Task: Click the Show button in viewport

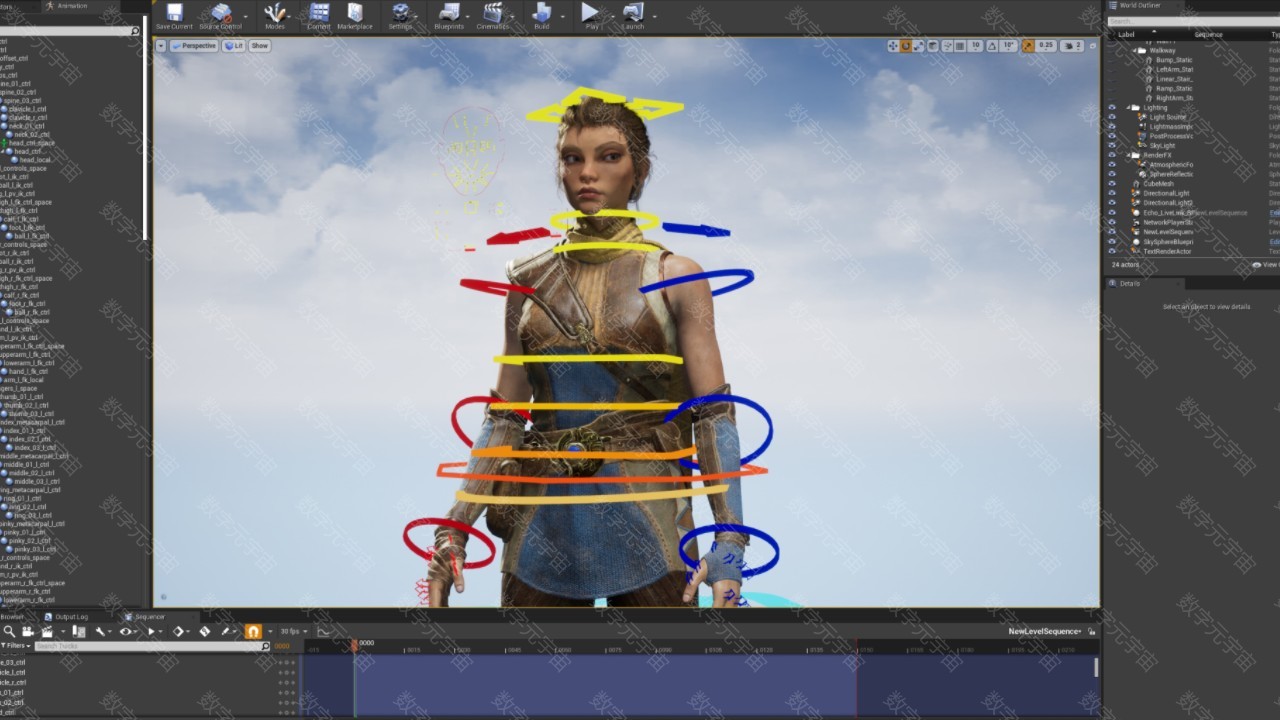Action: tap(259, 46)
